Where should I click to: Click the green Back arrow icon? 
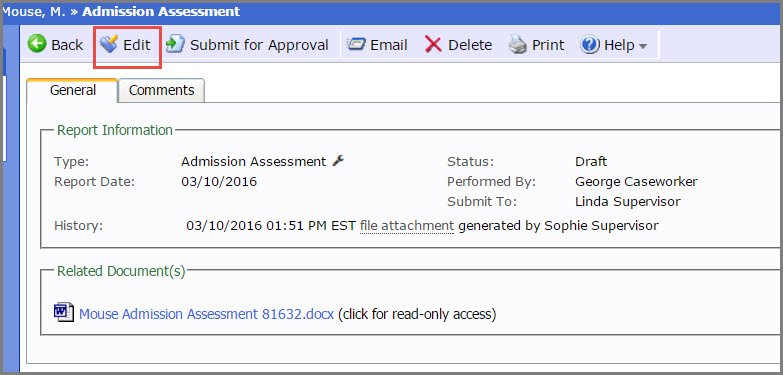tap(36, 44)
